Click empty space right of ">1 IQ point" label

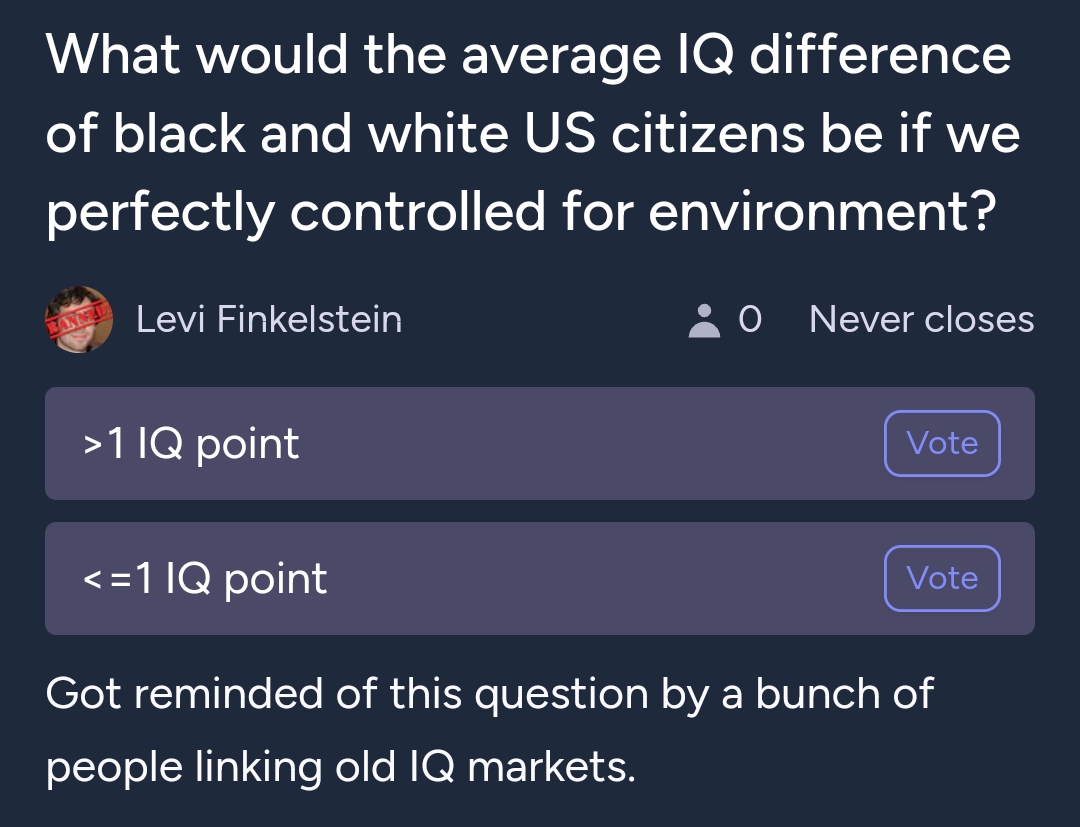click(x=585, y=443)
